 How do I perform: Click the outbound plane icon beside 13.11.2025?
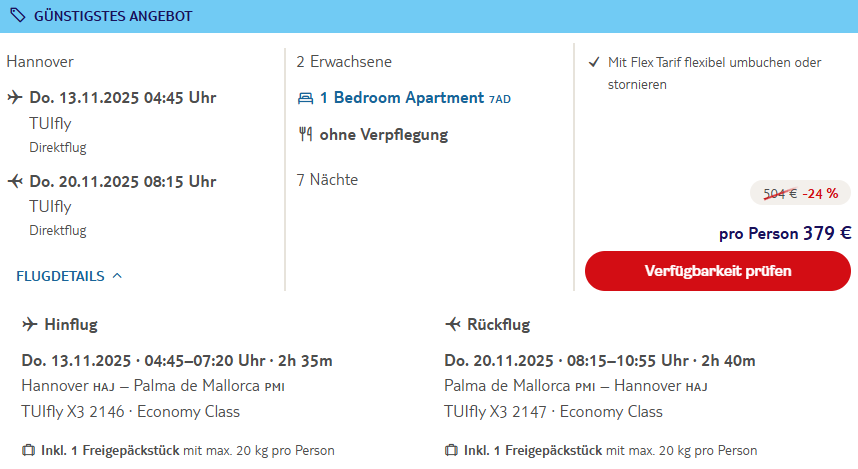(x=15, y=97)
